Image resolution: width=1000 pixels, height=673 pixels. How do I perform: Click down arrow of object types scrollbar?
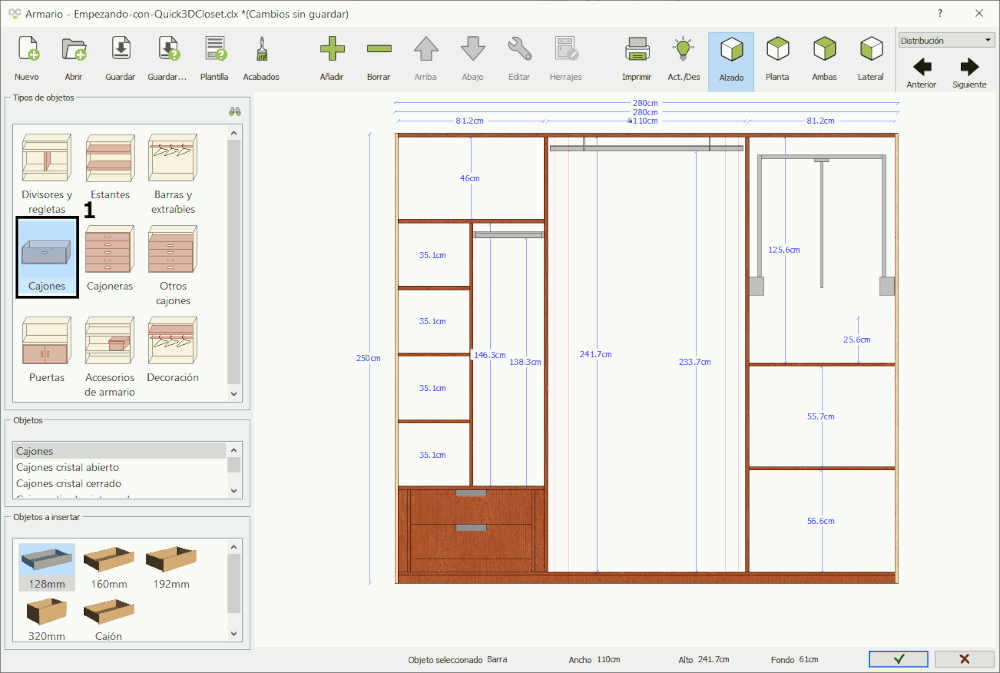[234, 394]
